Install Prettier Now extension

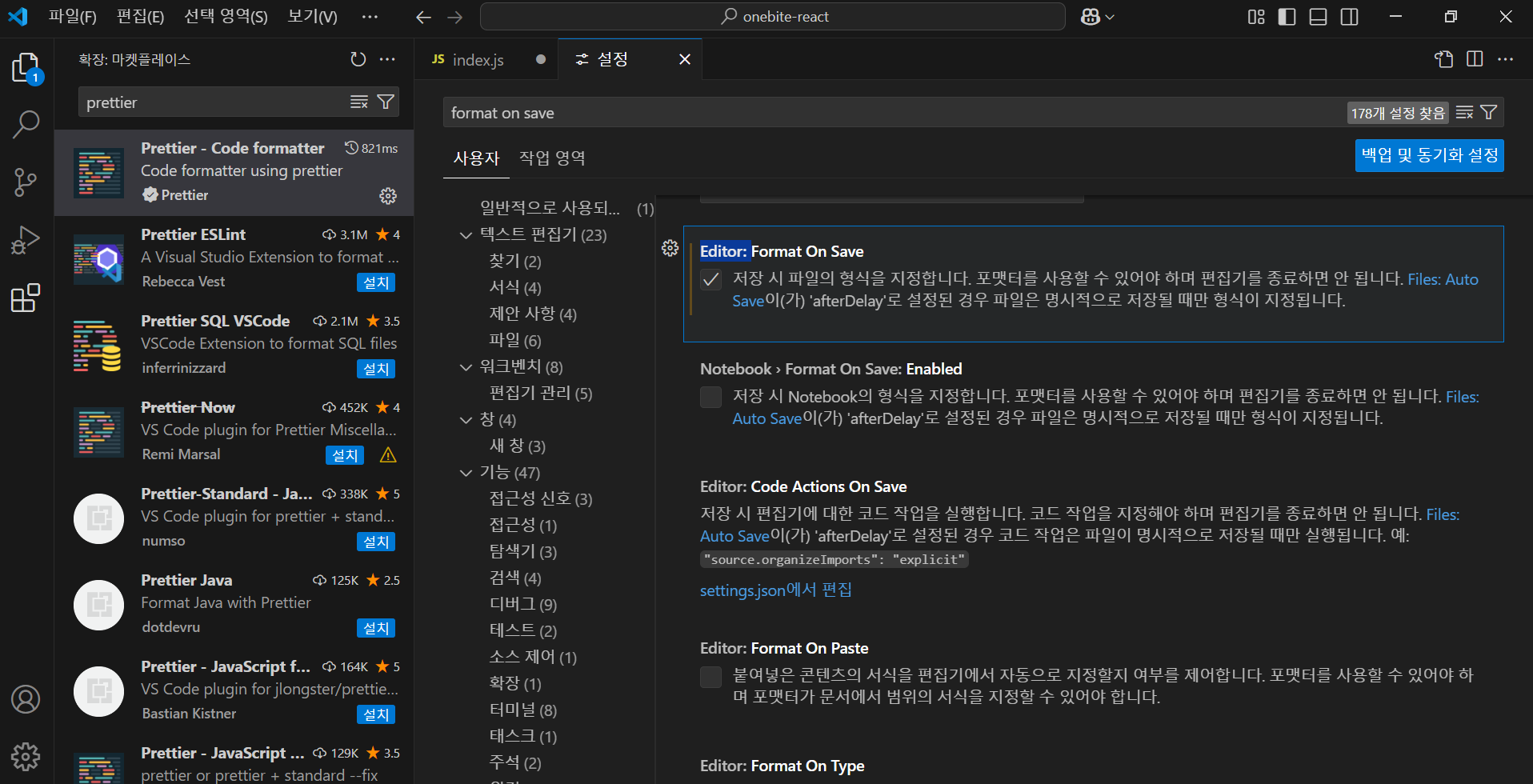[345, 455]
